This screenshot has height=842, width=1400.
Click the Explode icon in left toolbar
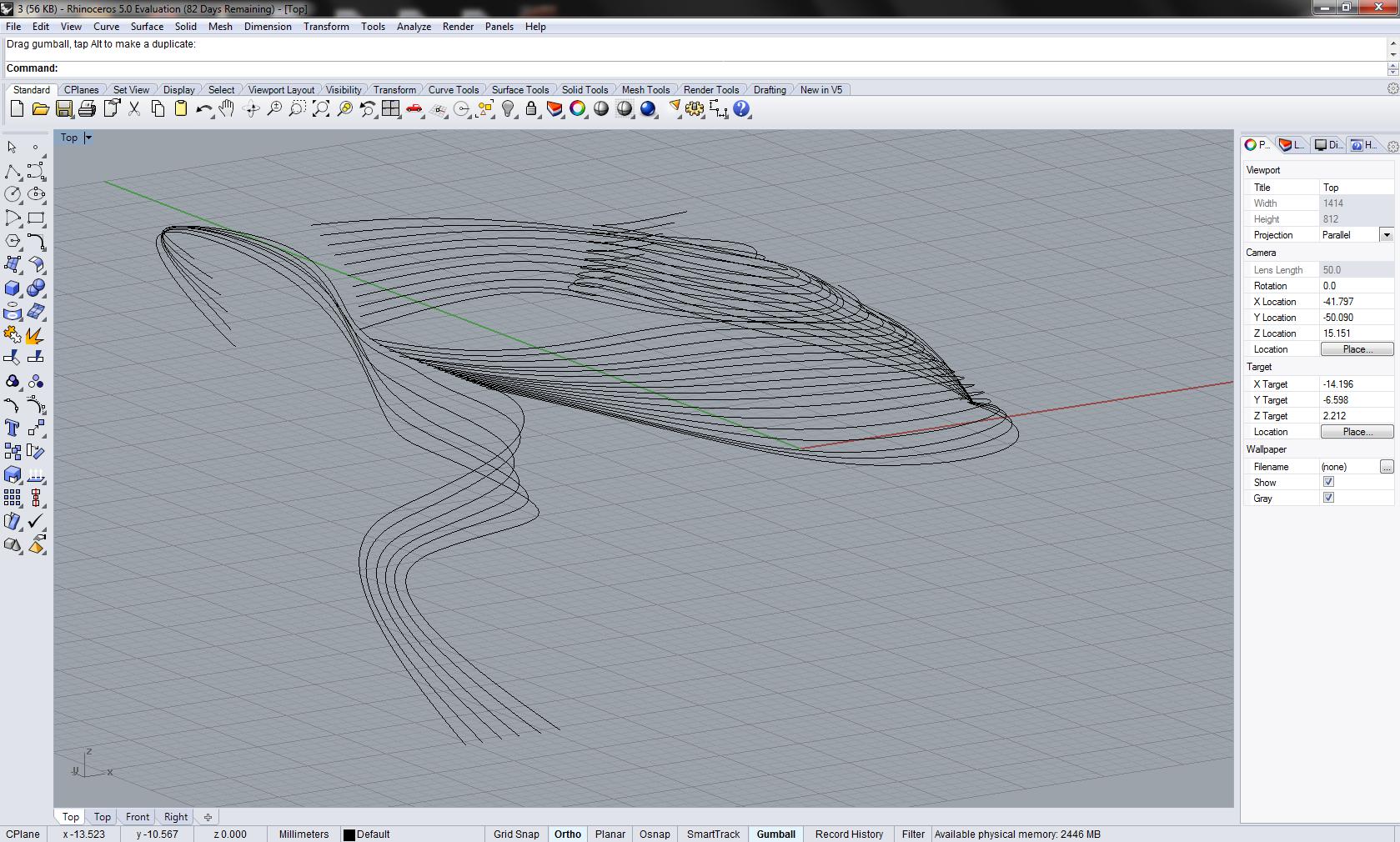pos(36,335)
